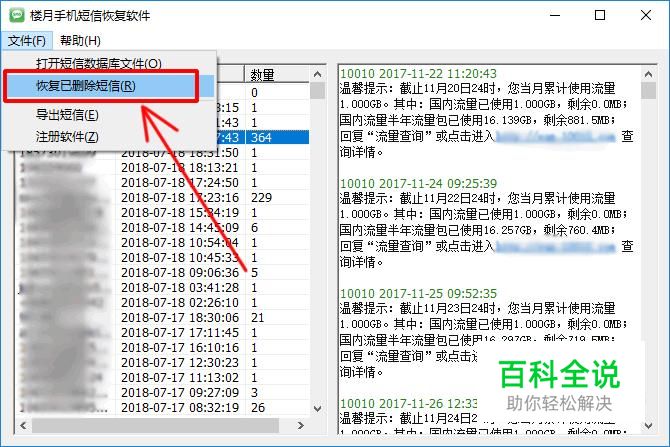Open the 帮助(H) menu
Image resolution: width=670 pixels, height=447 pixels.
(x=80, y=41)
